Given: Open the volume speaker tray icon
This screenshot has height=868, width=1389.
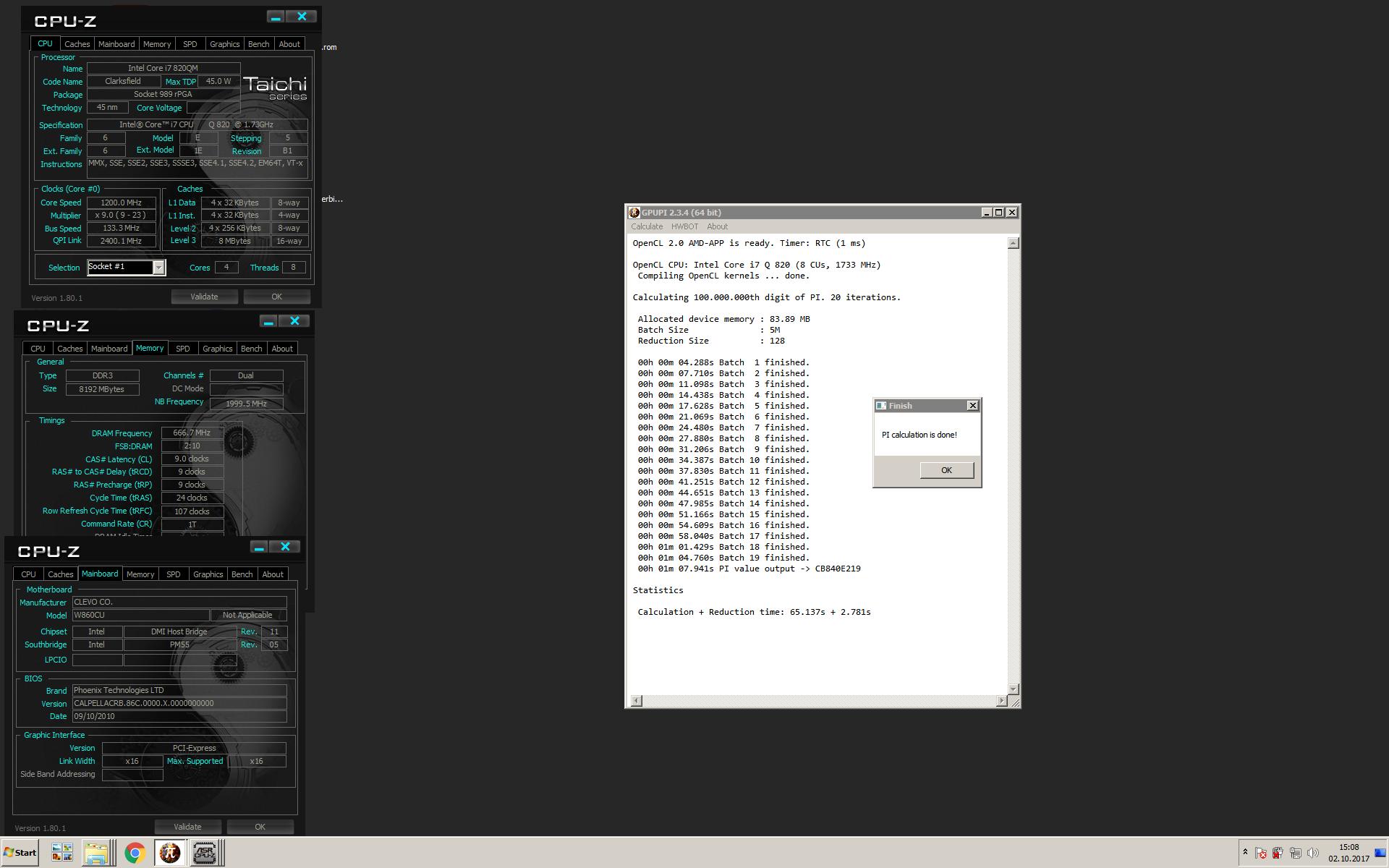Looking at the screenshot, I should click(x=1312, y=853).
